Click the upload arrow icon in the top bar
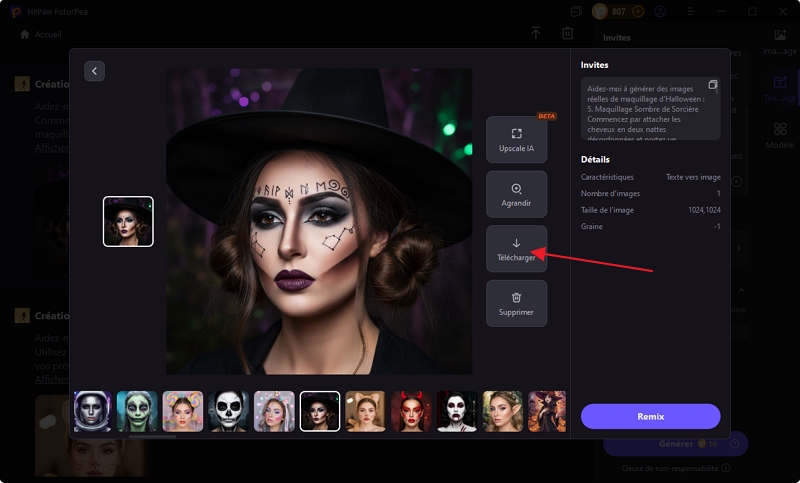Viewport: 800px width, 483px height. (x=536, y=34)
